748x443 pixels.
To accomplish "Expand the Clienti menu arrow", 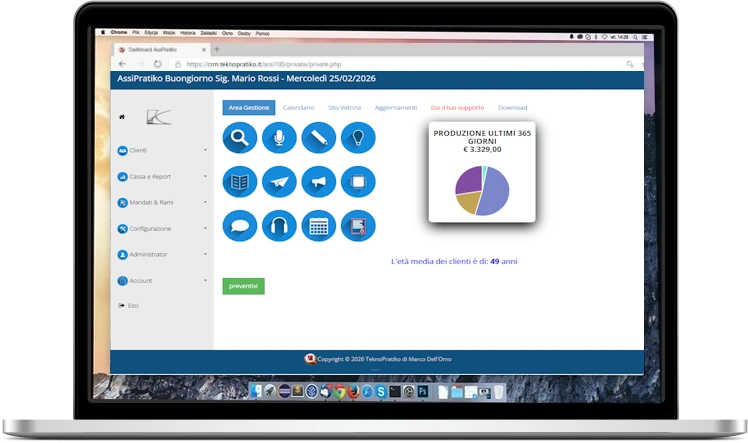I will (x=205, y=150).
